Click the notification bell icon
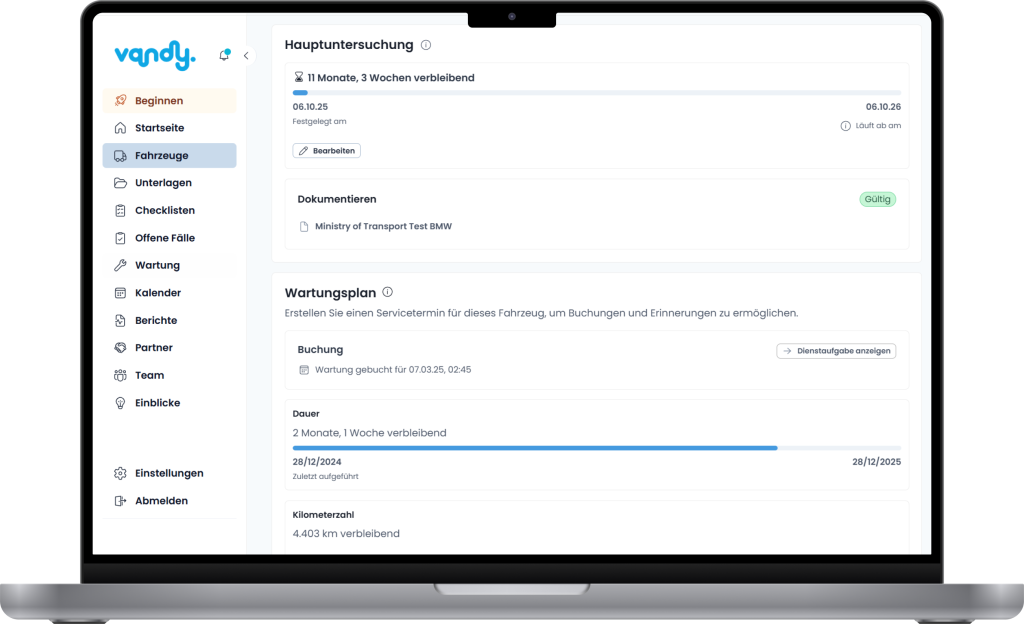This screenshot has height=624, width=1024. coord(224,56)
